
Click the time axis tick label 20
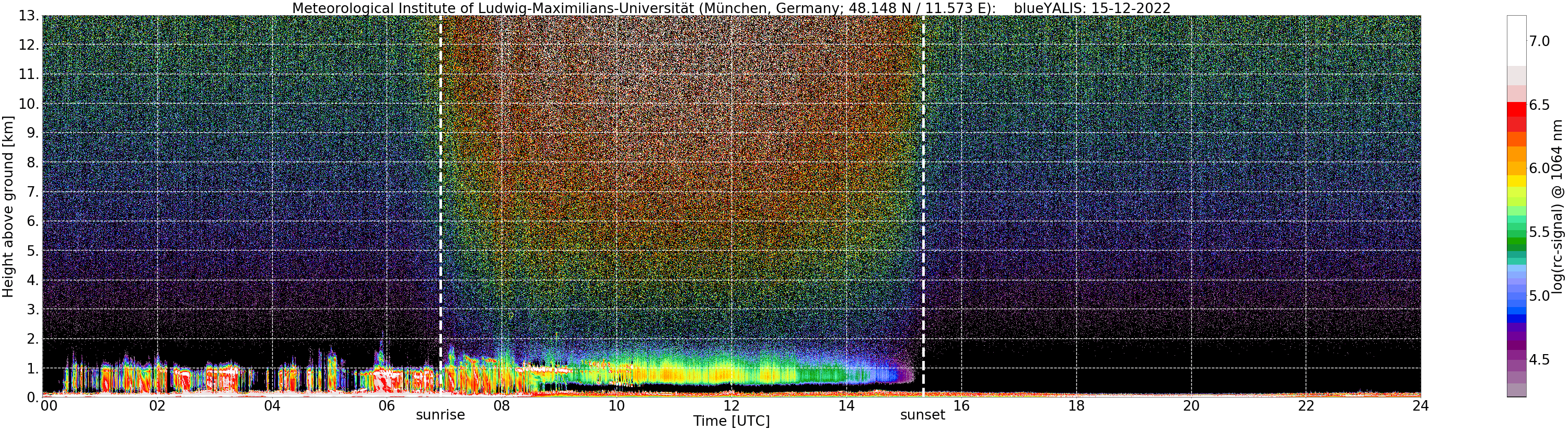click(1191, 406)
